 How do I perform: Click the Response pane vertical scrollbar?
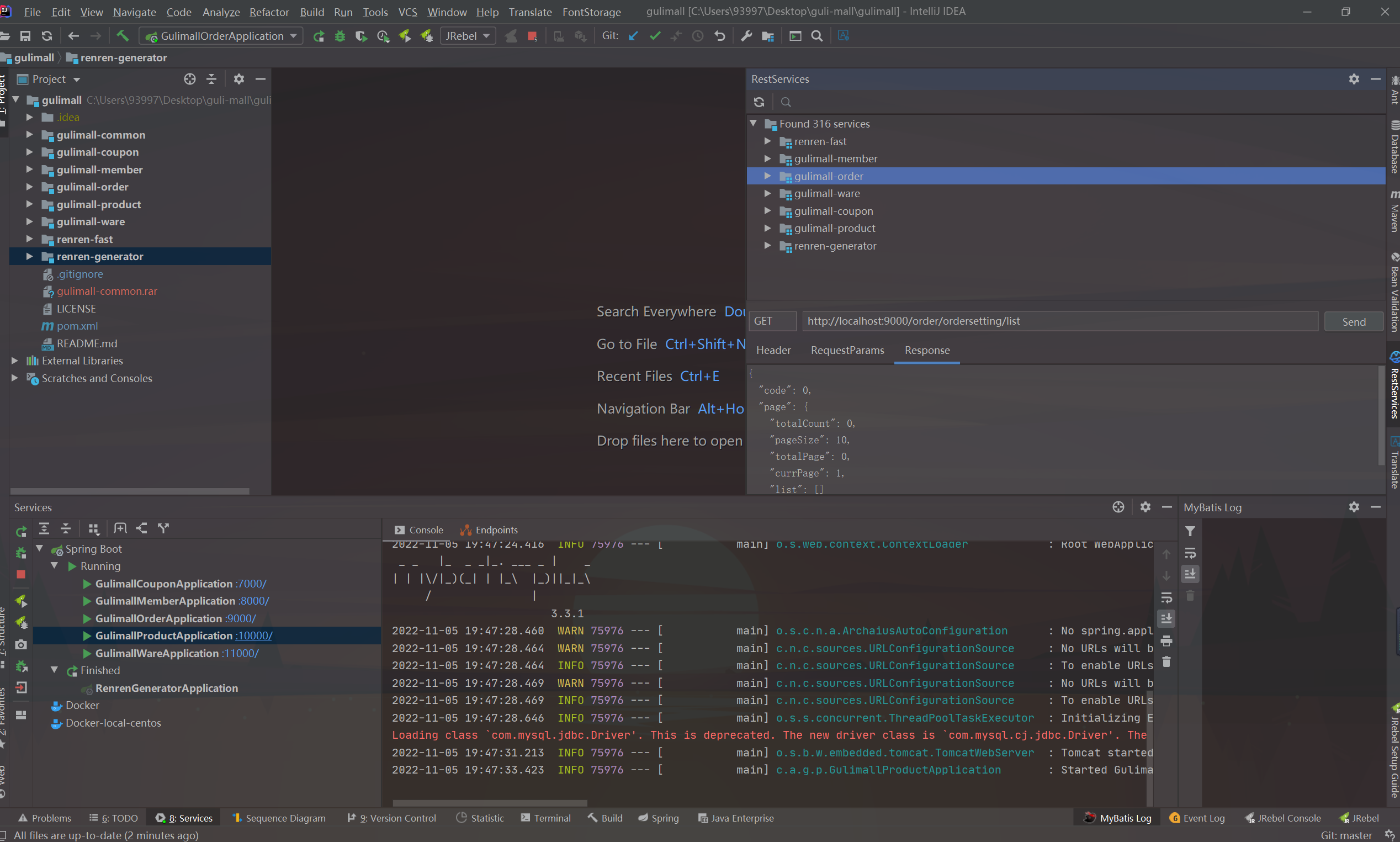click(x=1381, y=415)
